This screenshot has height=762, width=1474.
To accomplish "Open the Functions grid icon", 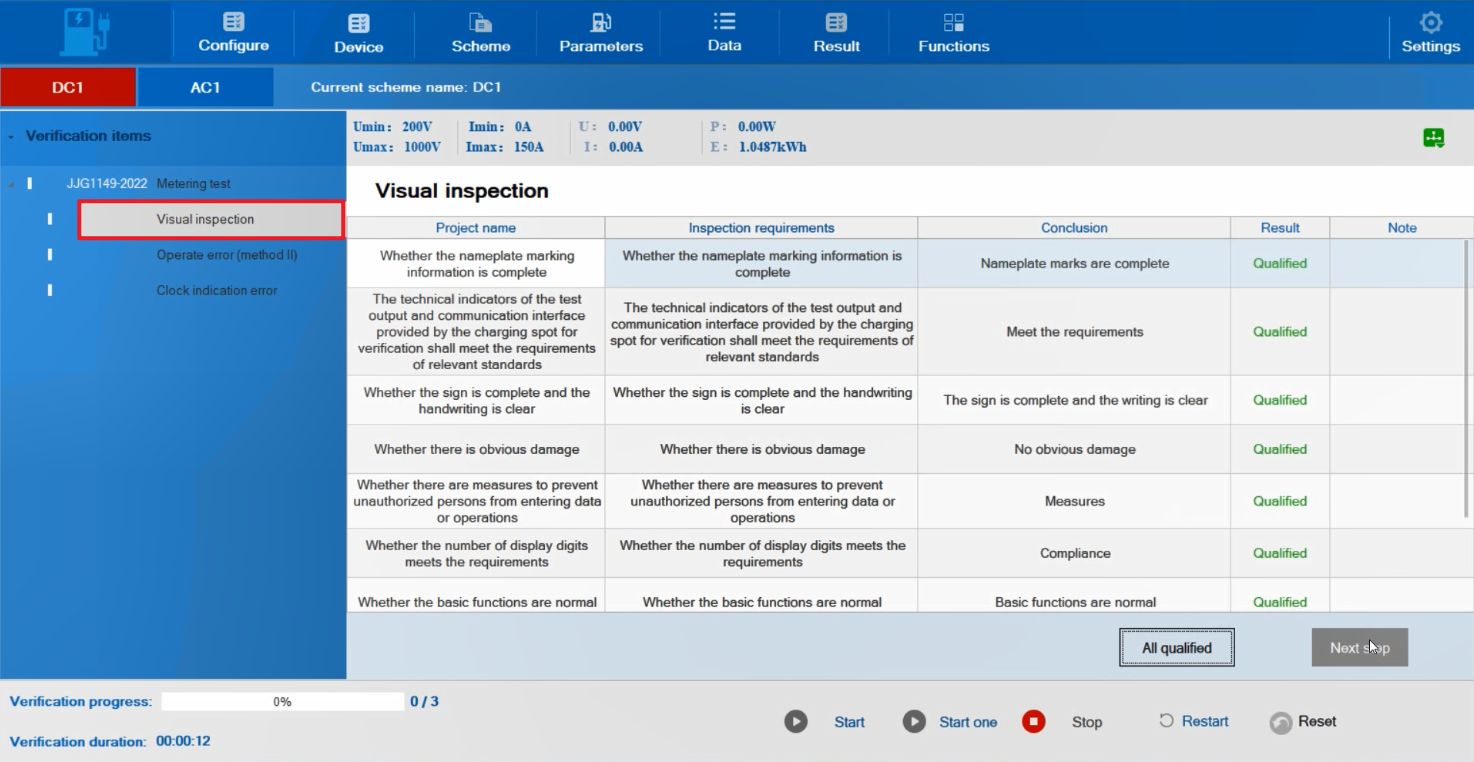I will [x=953, y=22].
